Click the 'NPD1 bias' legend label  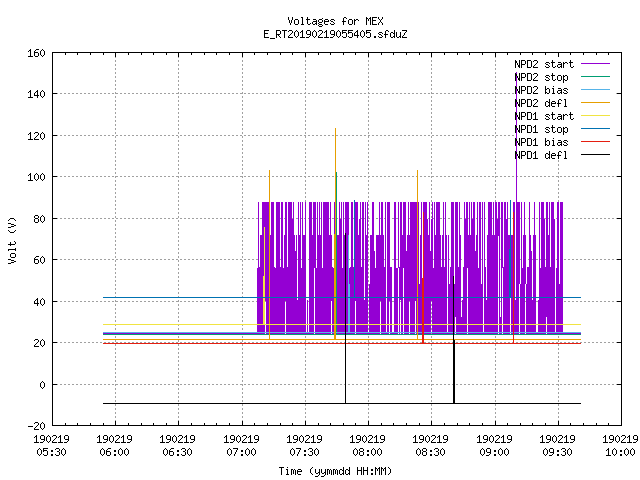click(x=541, y=142)
